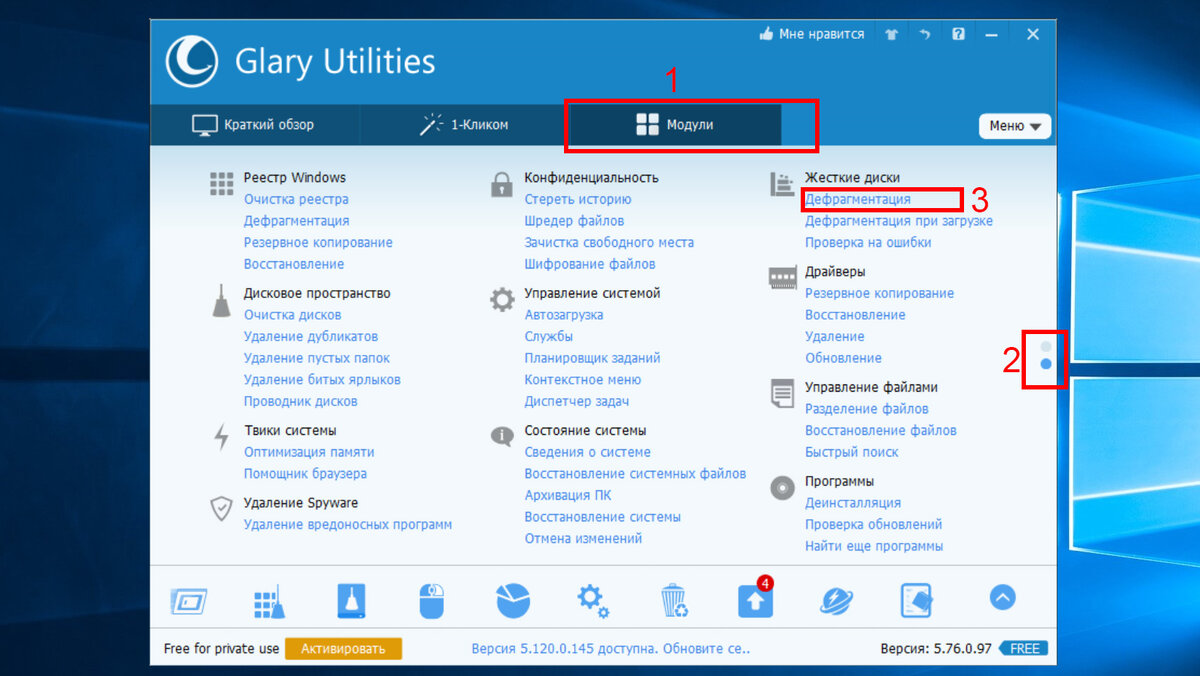Open Удаление пустых папок
The image size is (1200, 676).
pyautogui.click(x=317, y=358)
